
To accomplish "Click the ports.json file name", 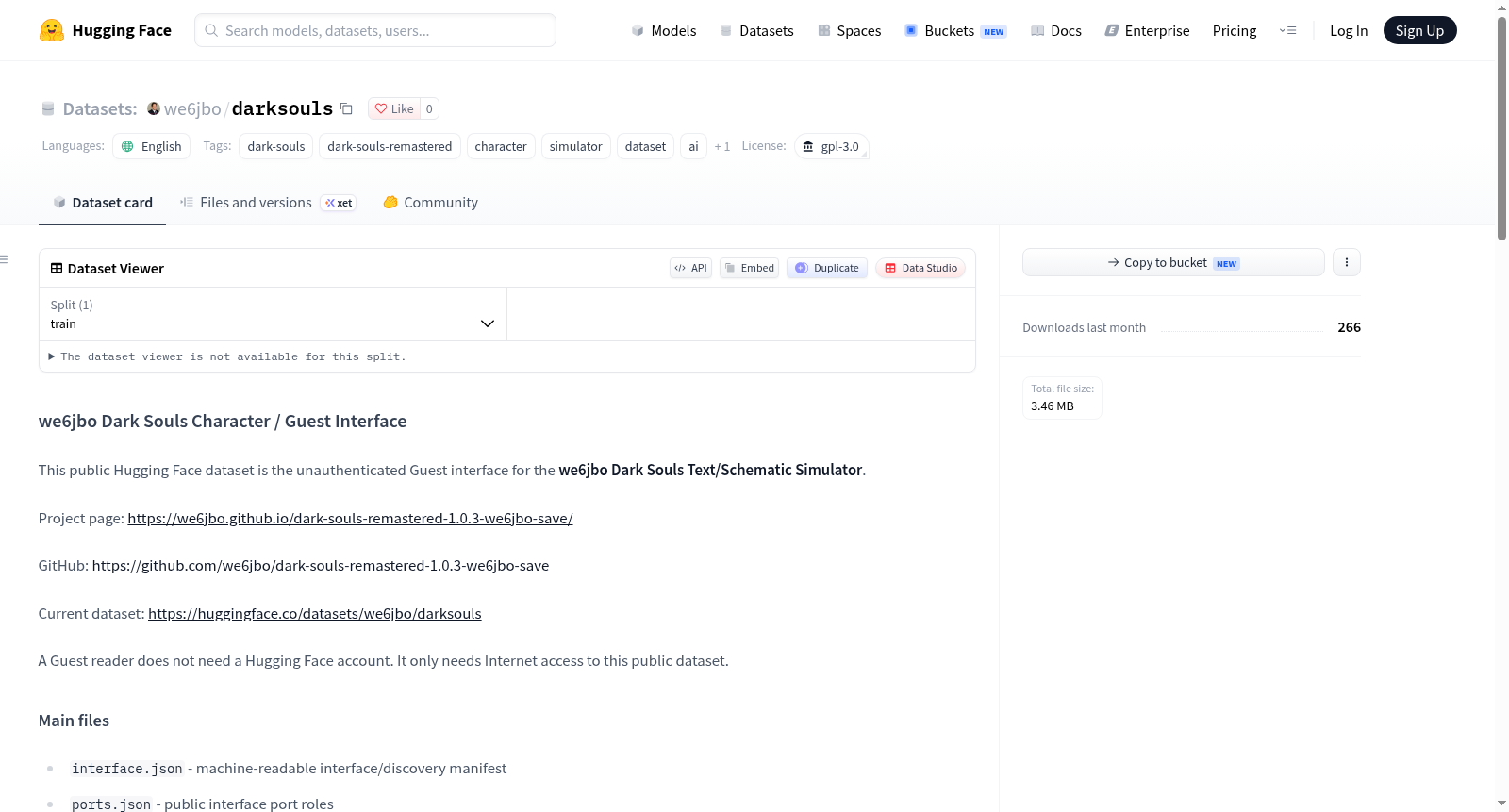I will tap(111, 804).
